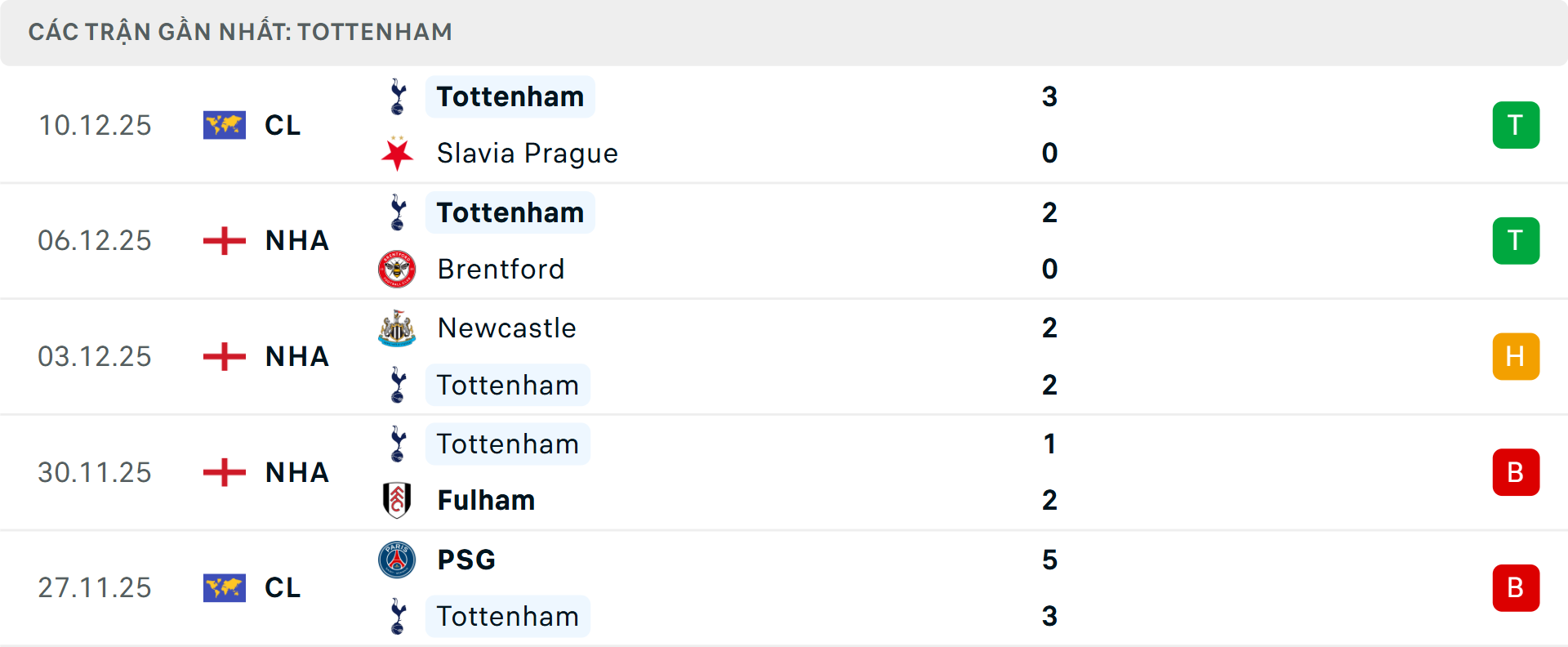This screenshot has width=1568, height=647.
Task: Click the header CÁC TRẬN GẦN NHẤT: TOTTENHAM
Action: [240, 31]
